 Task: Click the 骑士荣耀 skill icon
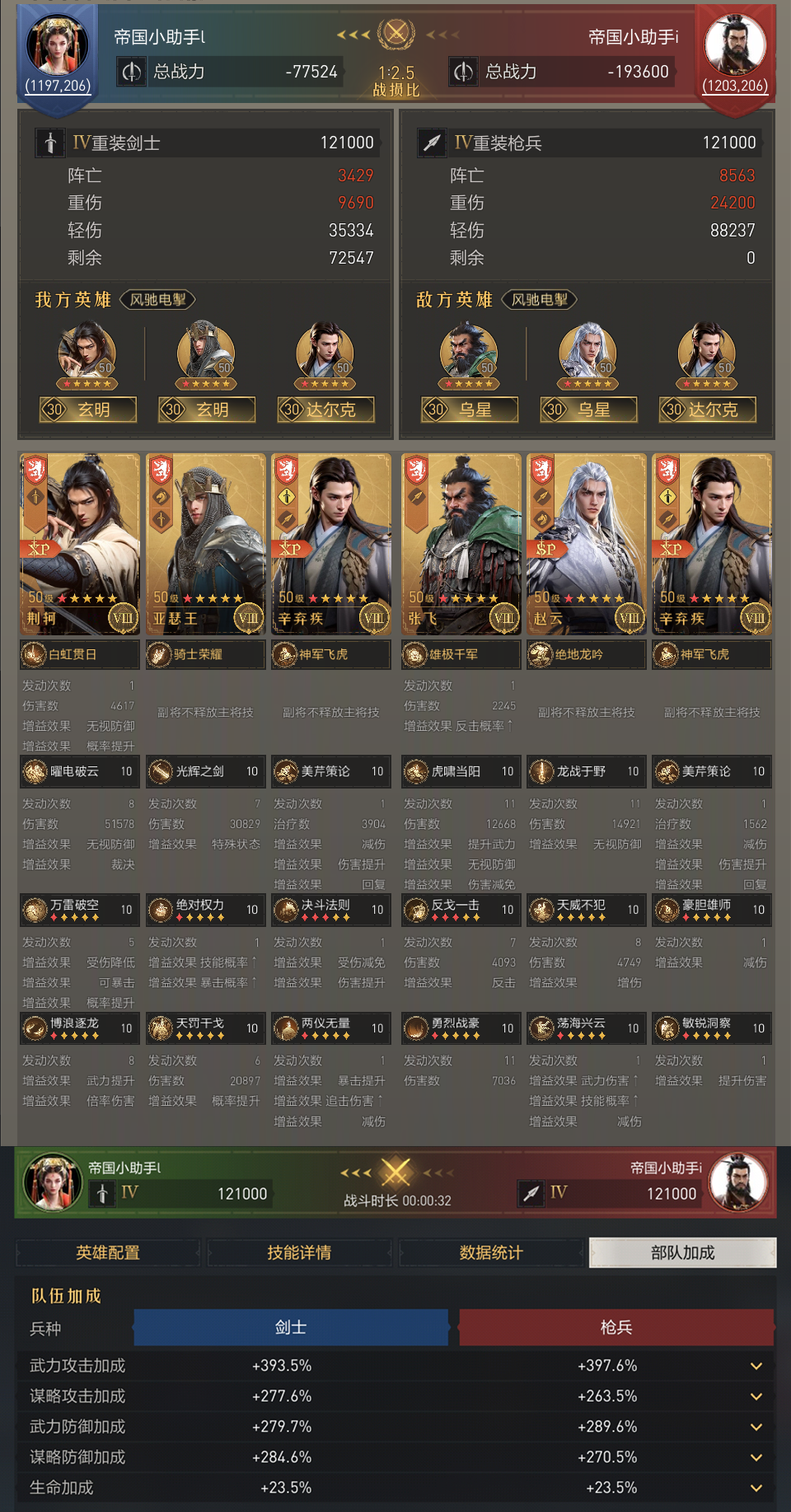click(x=160, y=655)
